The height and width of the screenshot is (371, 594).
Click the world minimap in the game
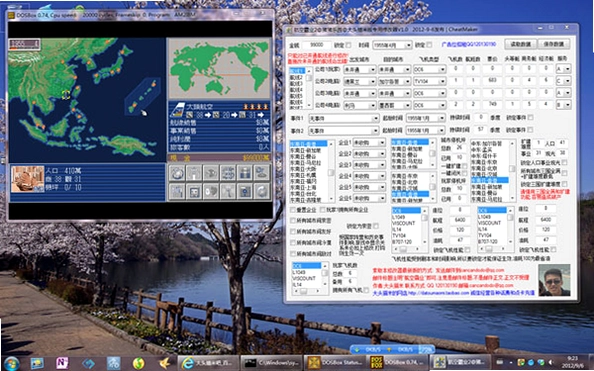point(219,68)
